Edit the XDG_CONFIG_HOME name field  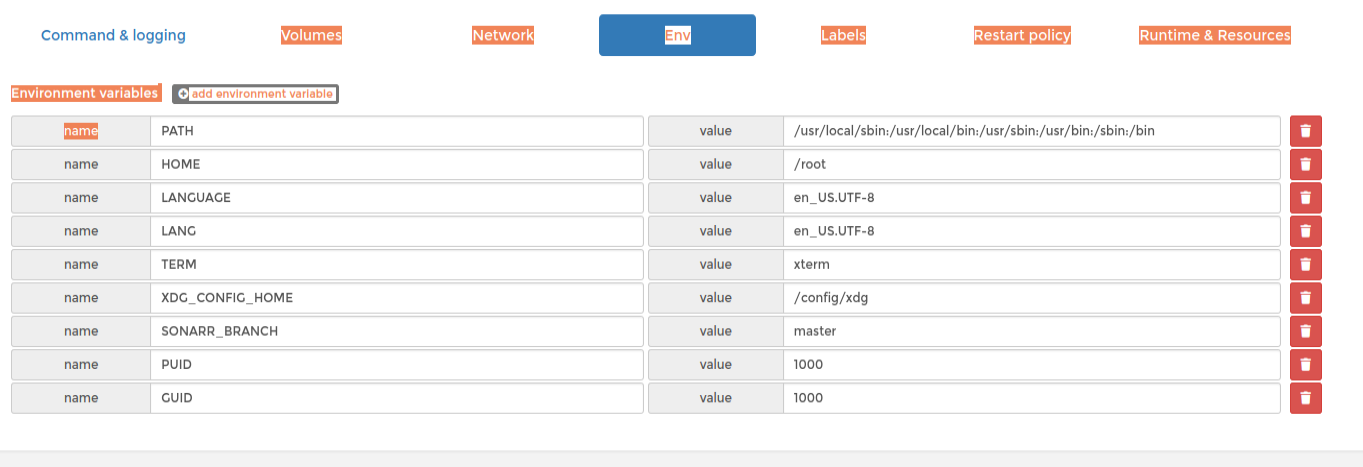point(396,297)
